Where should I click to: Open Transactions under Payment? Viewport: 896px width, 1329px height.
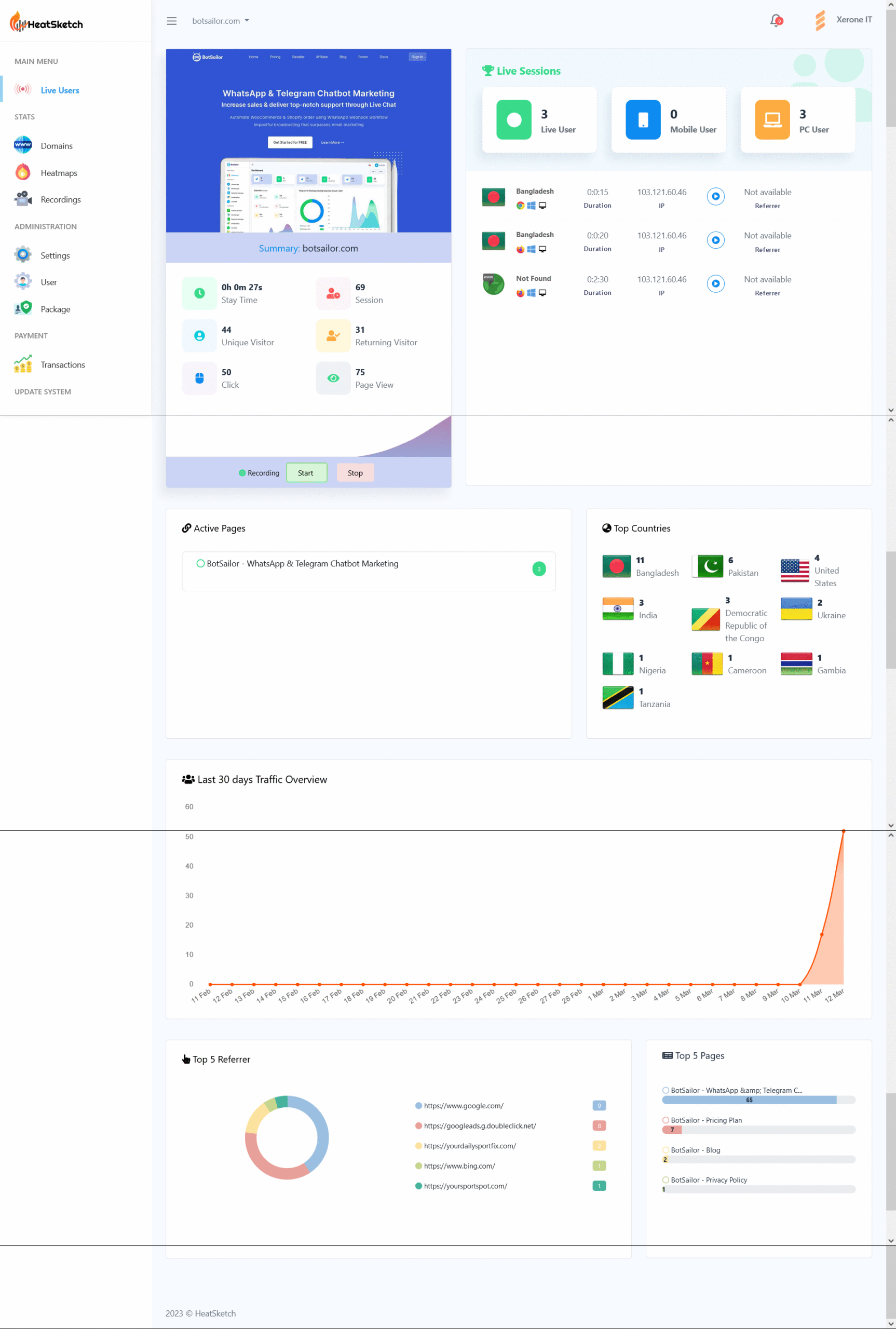tap(63, 364)
